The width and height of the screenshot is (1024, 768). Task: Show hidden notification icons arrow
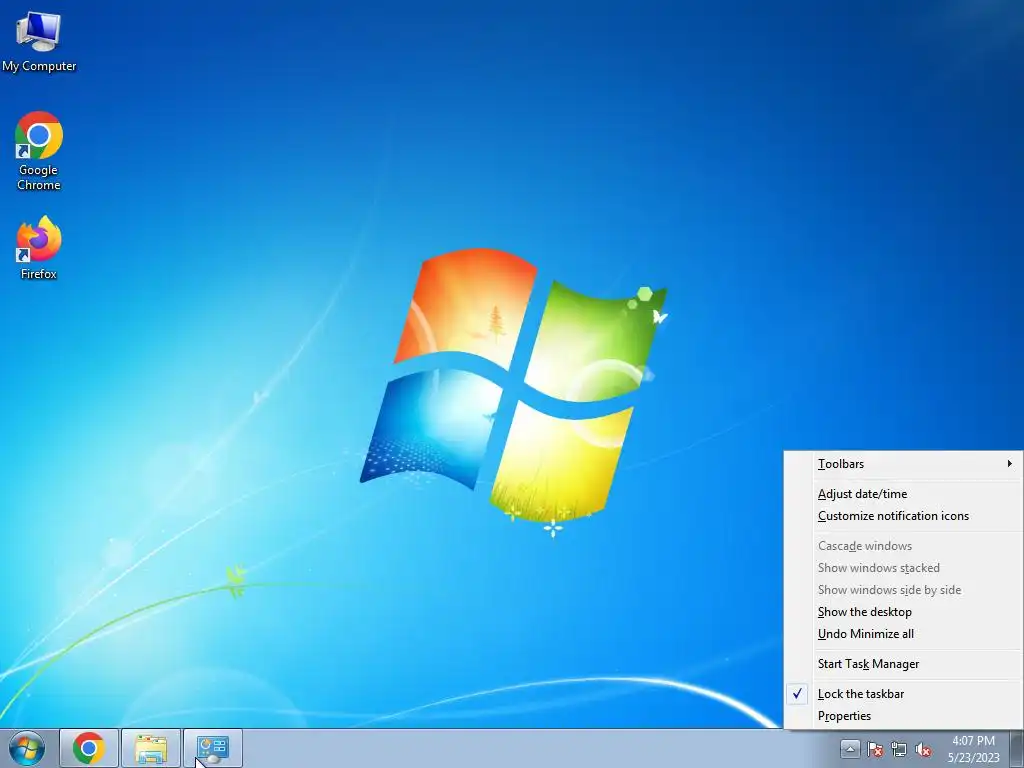(x=850, y=748)
